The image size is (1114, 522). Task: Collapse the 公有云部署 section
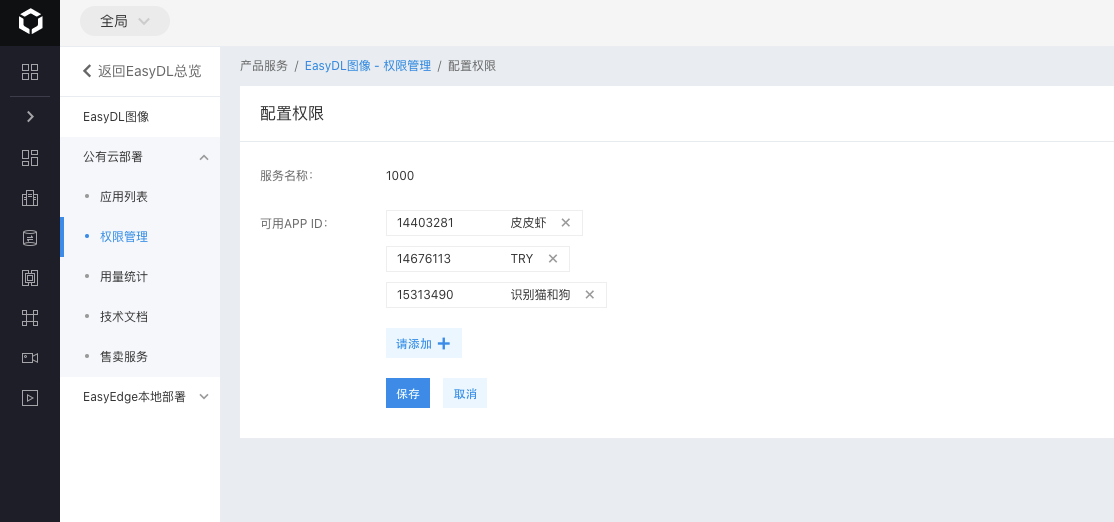click(140, 157)
